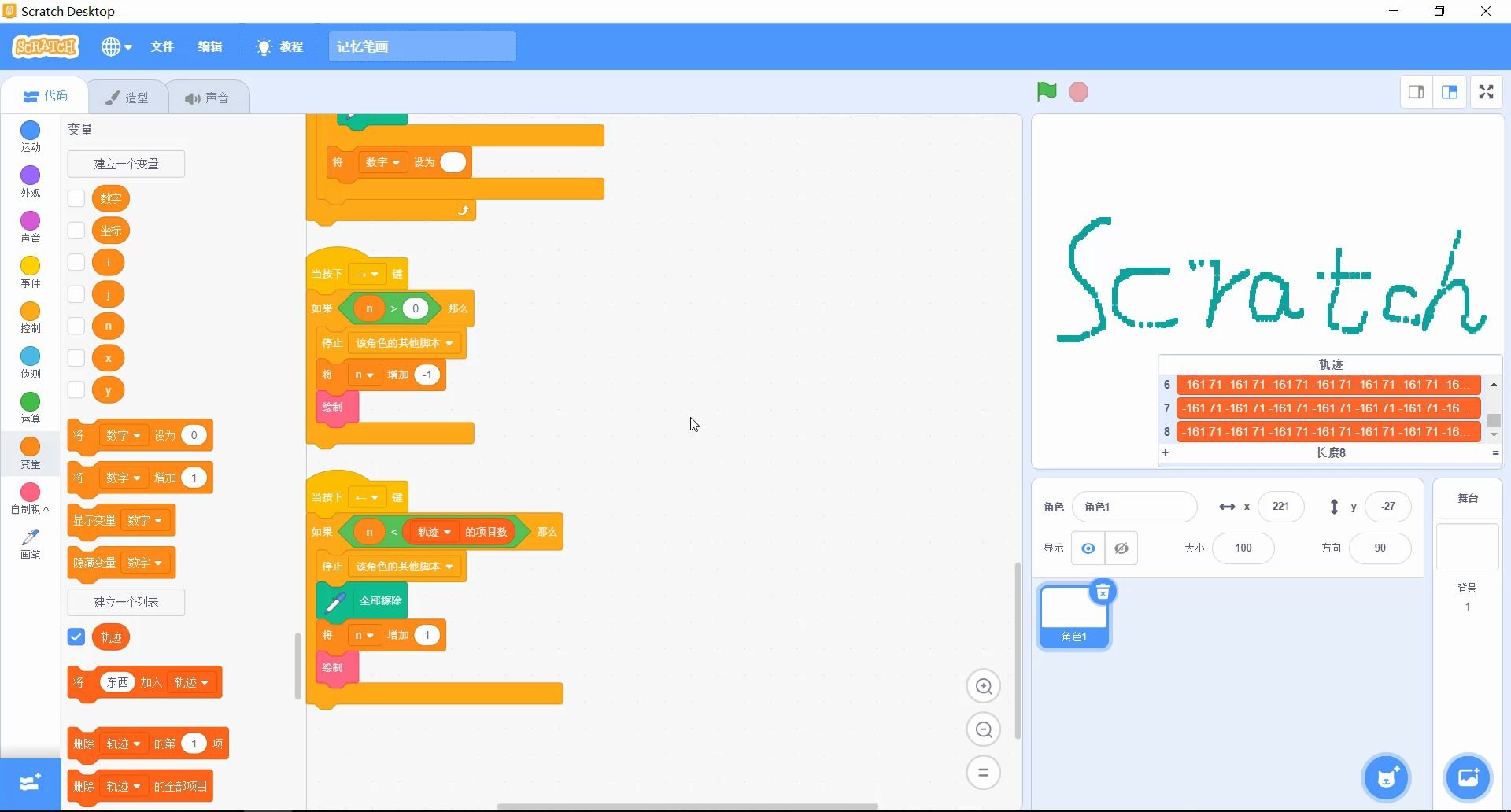
Task: Check the 数字 variable checkbox
Action: point(76,198)
